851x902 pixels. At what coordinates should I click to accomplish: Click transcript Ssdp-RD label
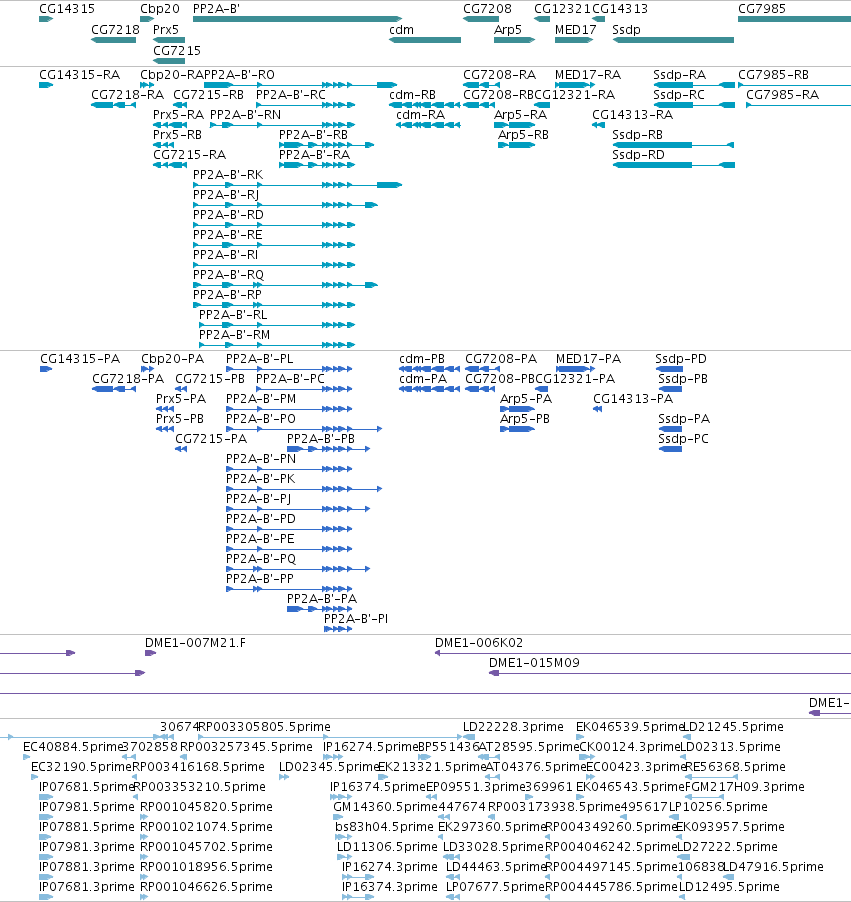point(639,155)
